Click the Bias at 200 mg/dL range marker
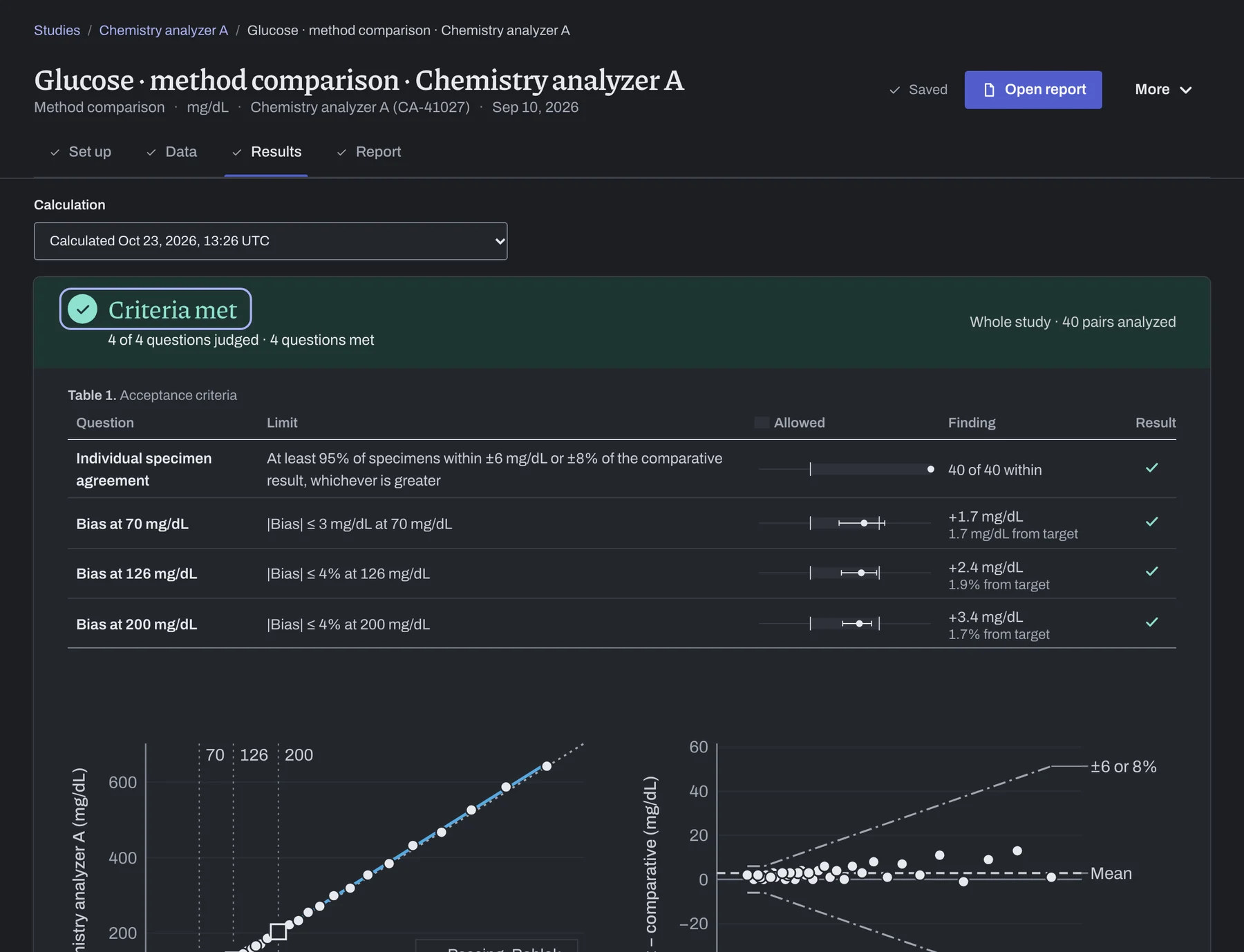The height and width of the screenshot is (952, 1244). click(x=859, y=624)
